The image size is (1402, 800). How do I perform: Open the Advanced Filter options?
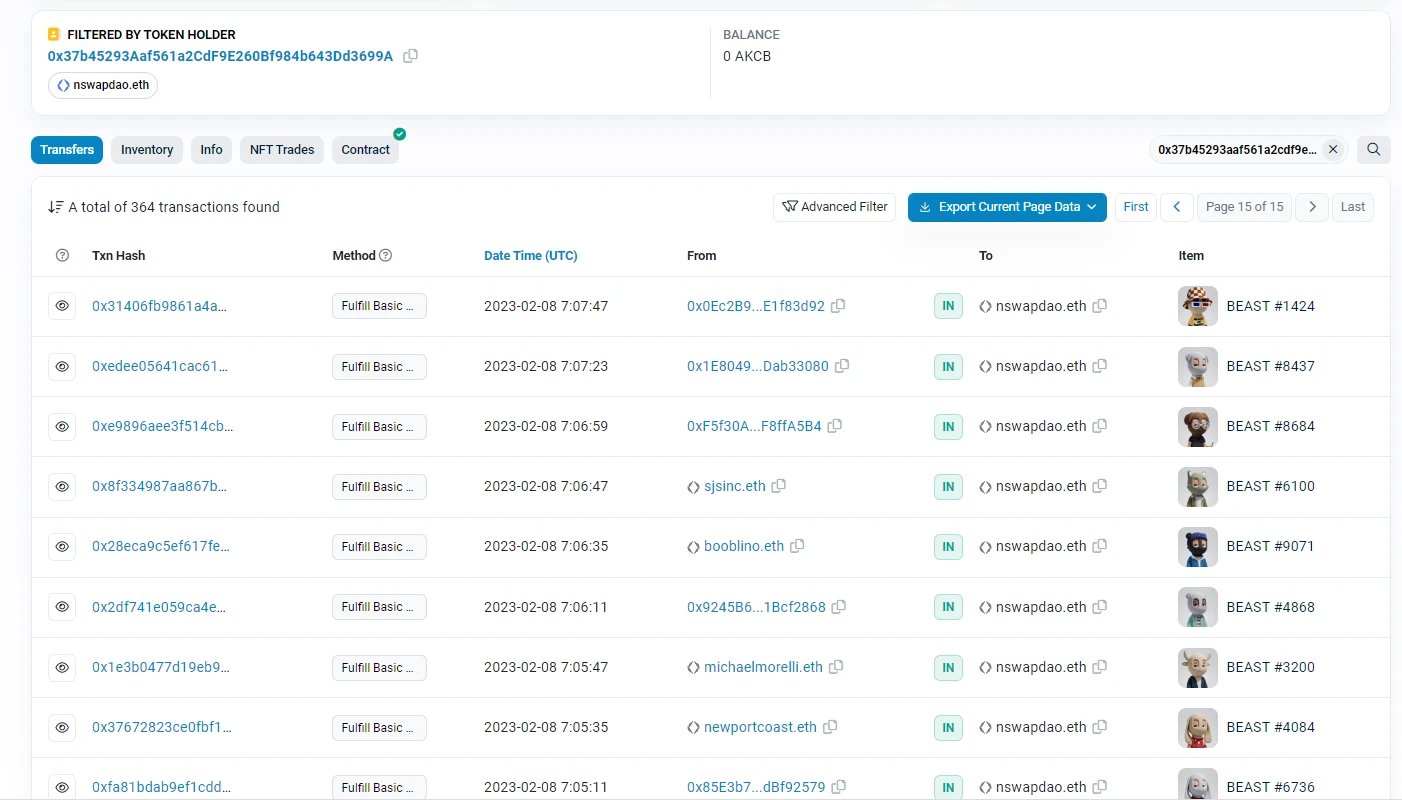834,207
